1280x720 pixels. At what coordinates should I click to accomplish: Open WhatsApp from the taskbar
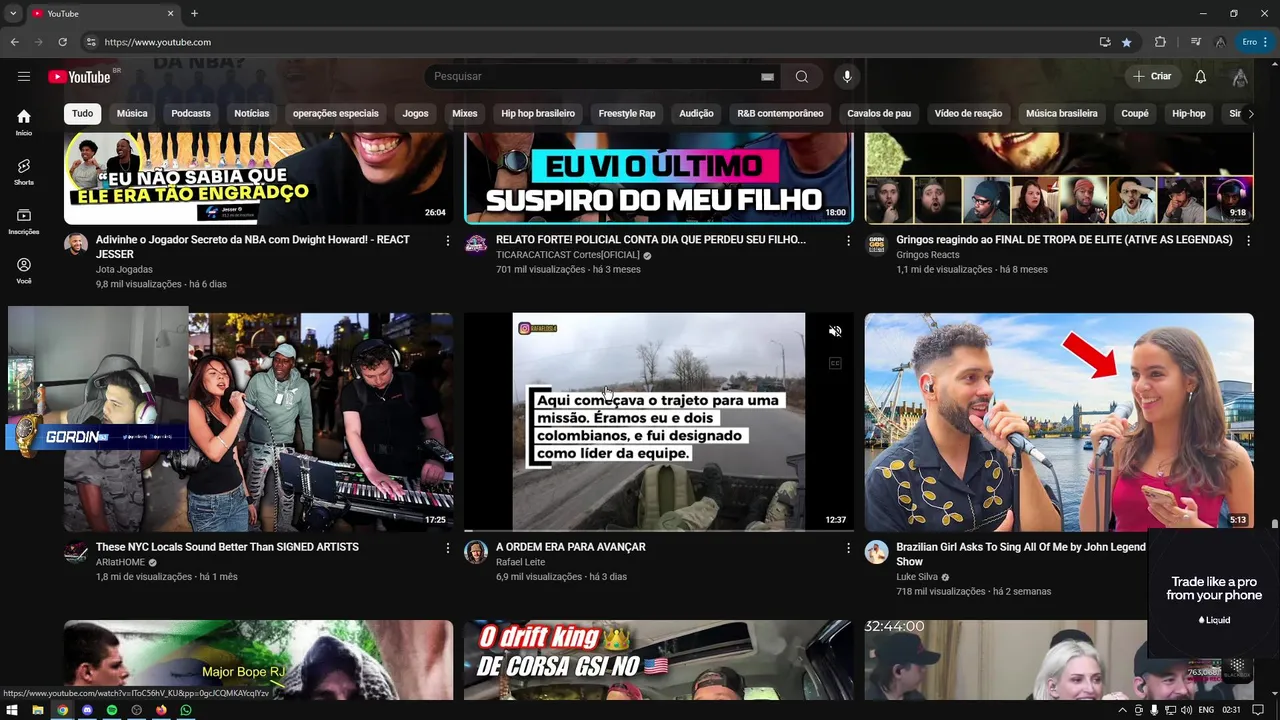coord(186,710)
